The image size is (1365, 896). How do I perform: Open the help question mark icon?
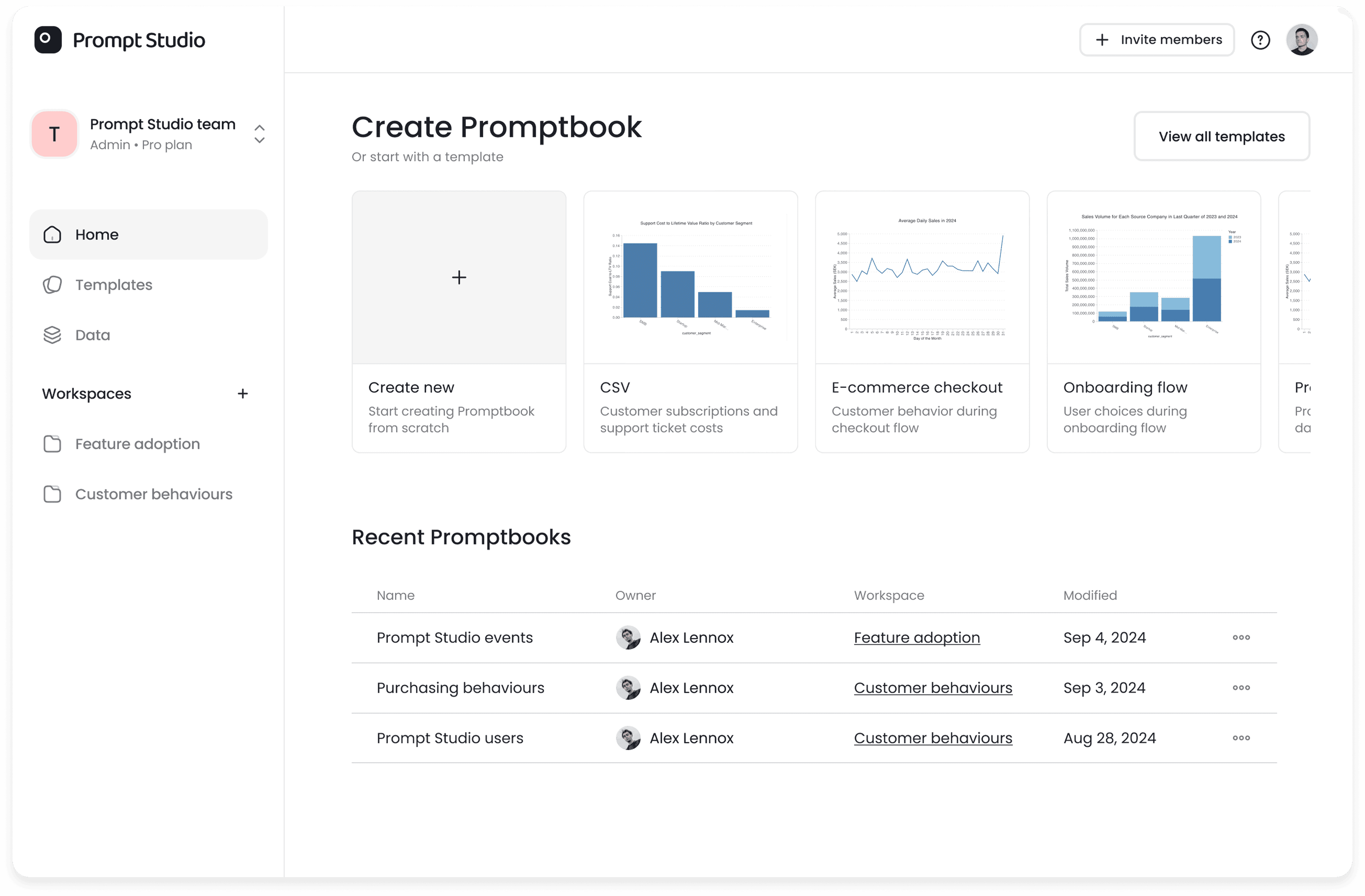(1260, 39)
